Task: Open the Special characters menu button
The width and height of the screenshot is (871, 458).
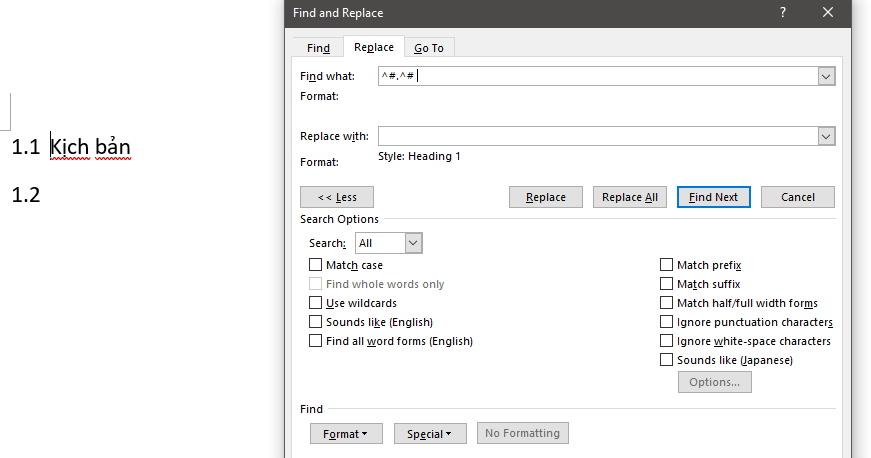Action: 430,434
